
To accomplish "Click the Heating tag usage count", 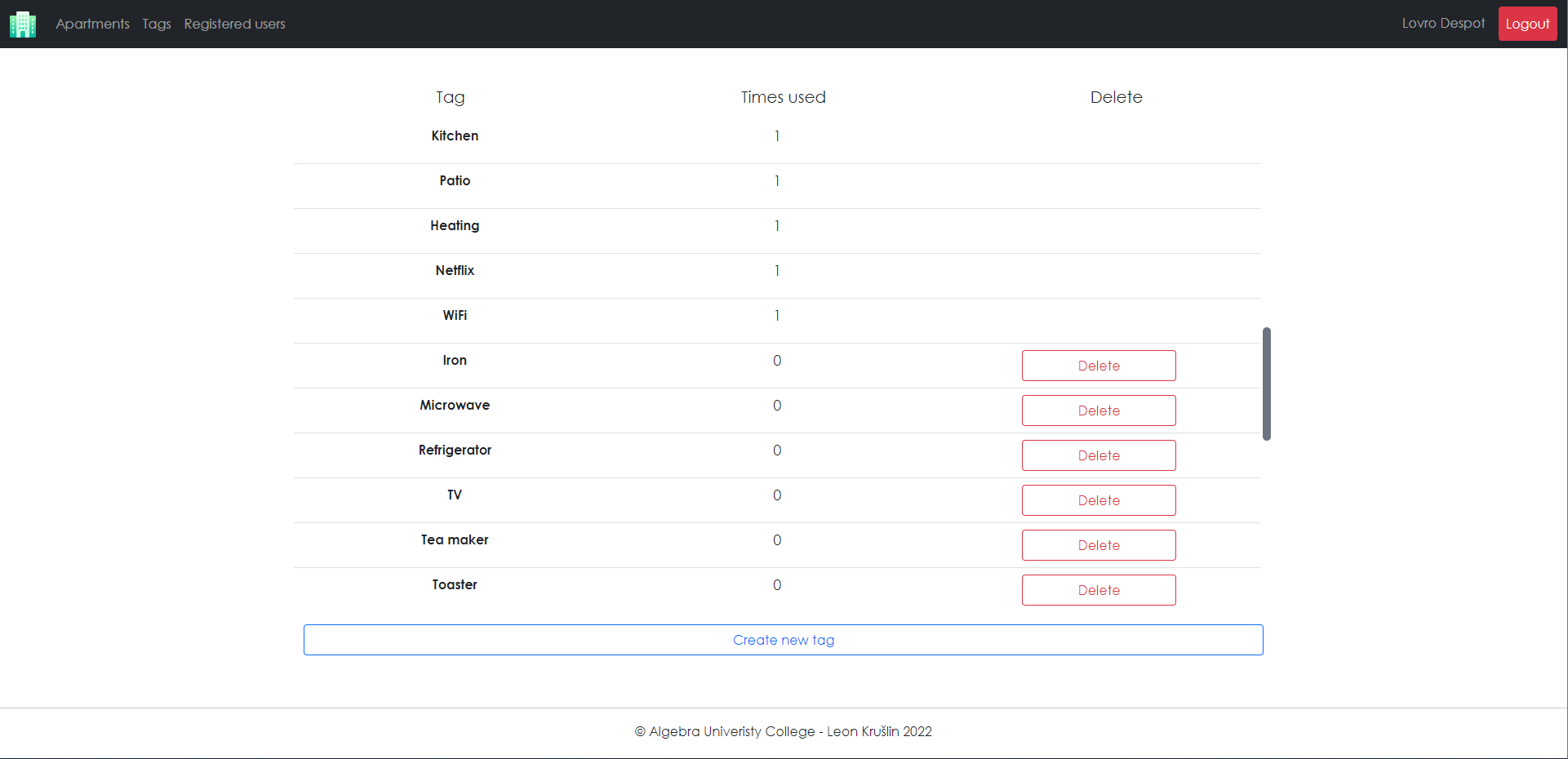I will tap(776, 225).
